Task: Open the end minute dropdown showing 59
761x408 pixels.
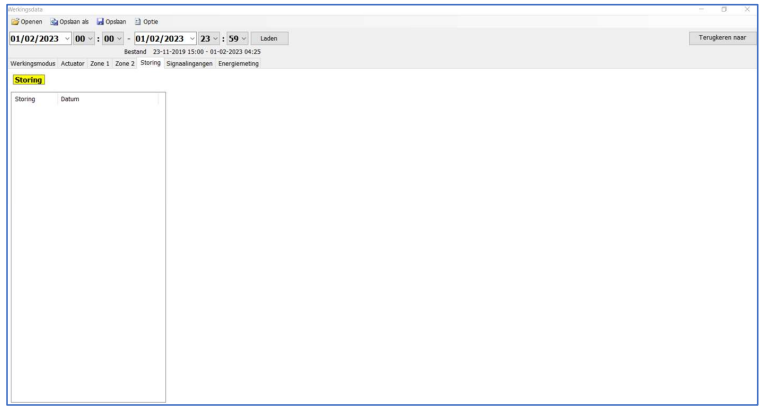Action: coord(243,39)
